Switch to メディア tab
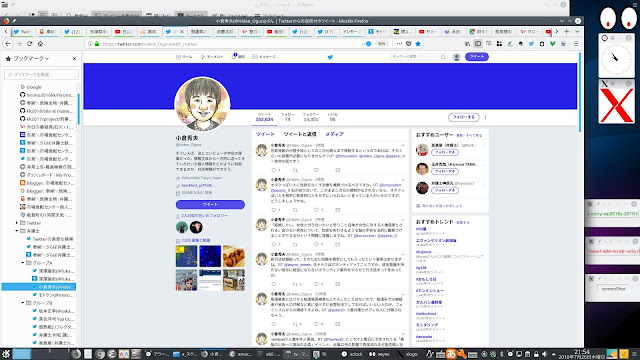The width and height of the screenshot is (640, 360). [x=334, y=134]
